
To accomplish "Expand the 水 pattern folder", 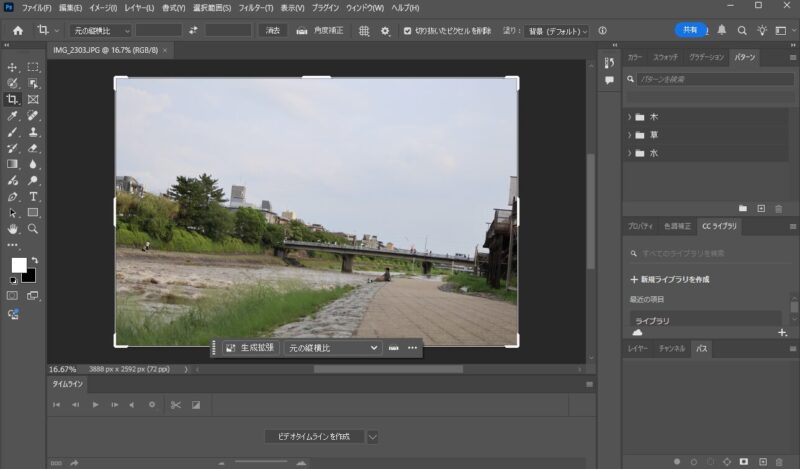I will pos(629,153).
